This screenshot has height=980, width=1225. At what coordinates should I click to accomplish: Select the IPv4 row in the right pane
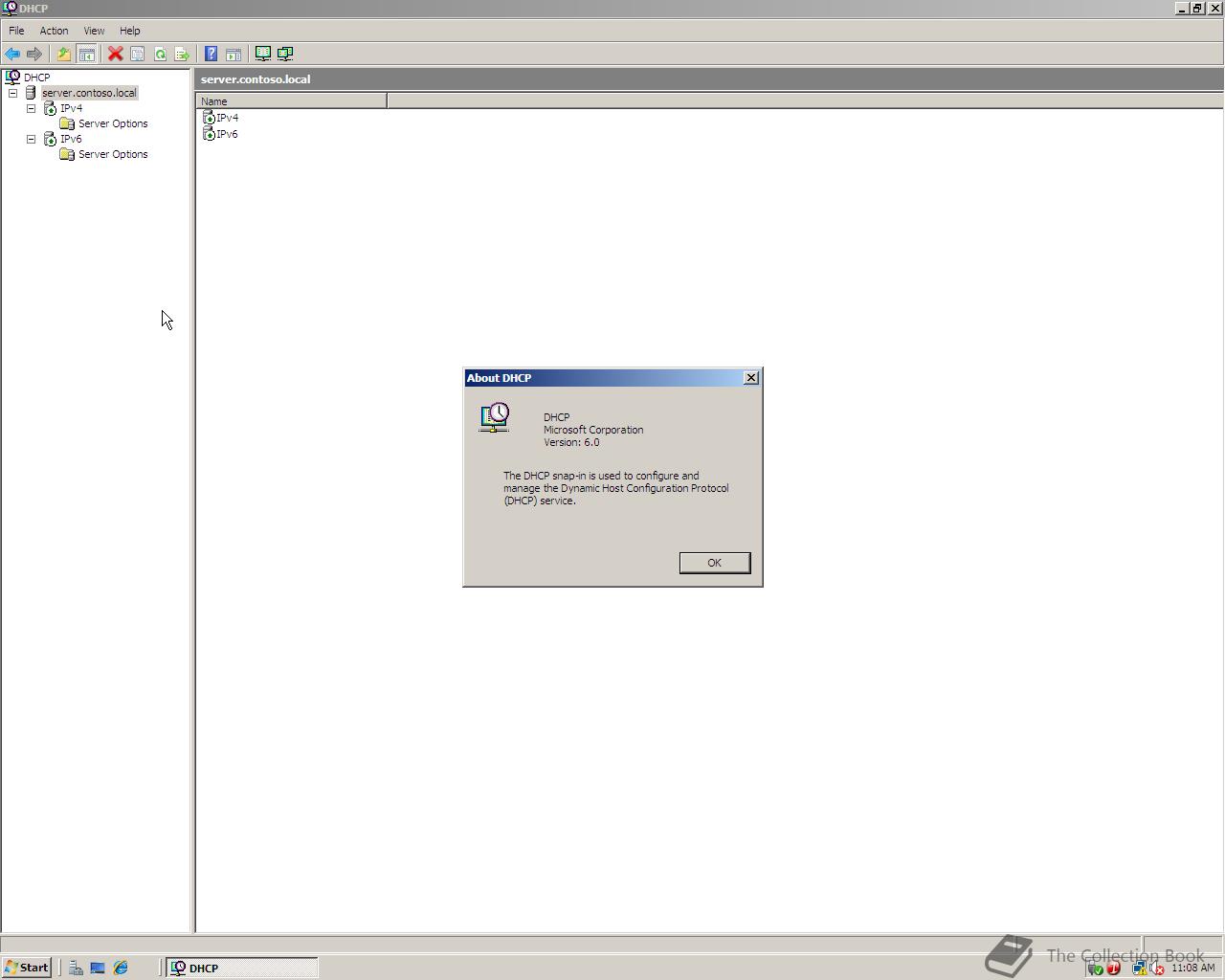pyautogui.click(x=221, y=118)
